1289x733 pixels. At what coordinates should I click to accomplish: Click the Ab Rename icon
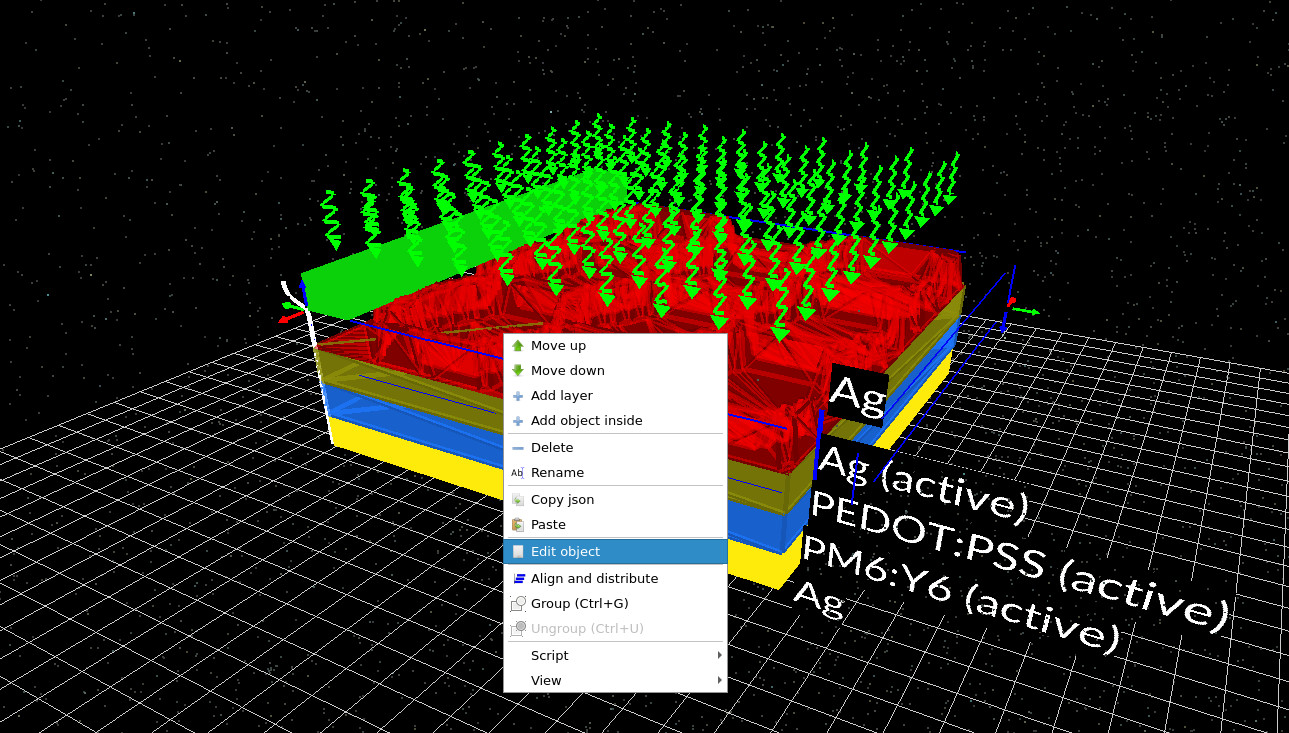519,472
